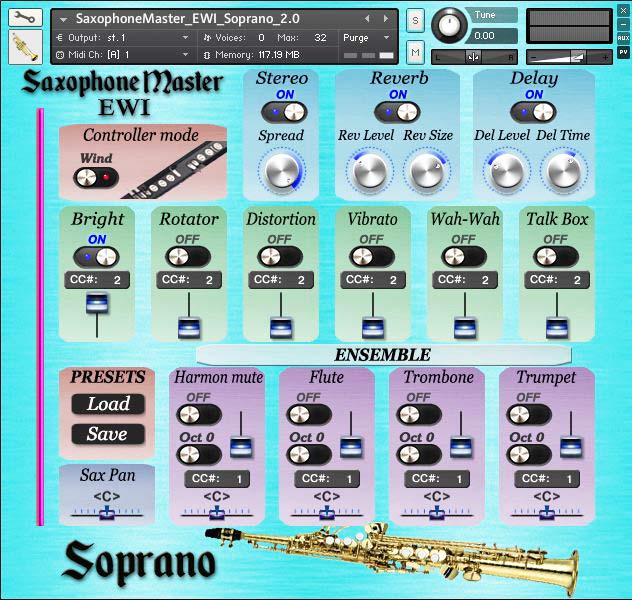
Task: Click the Tune value 0.00 field
Action: (x=491, y=36)
